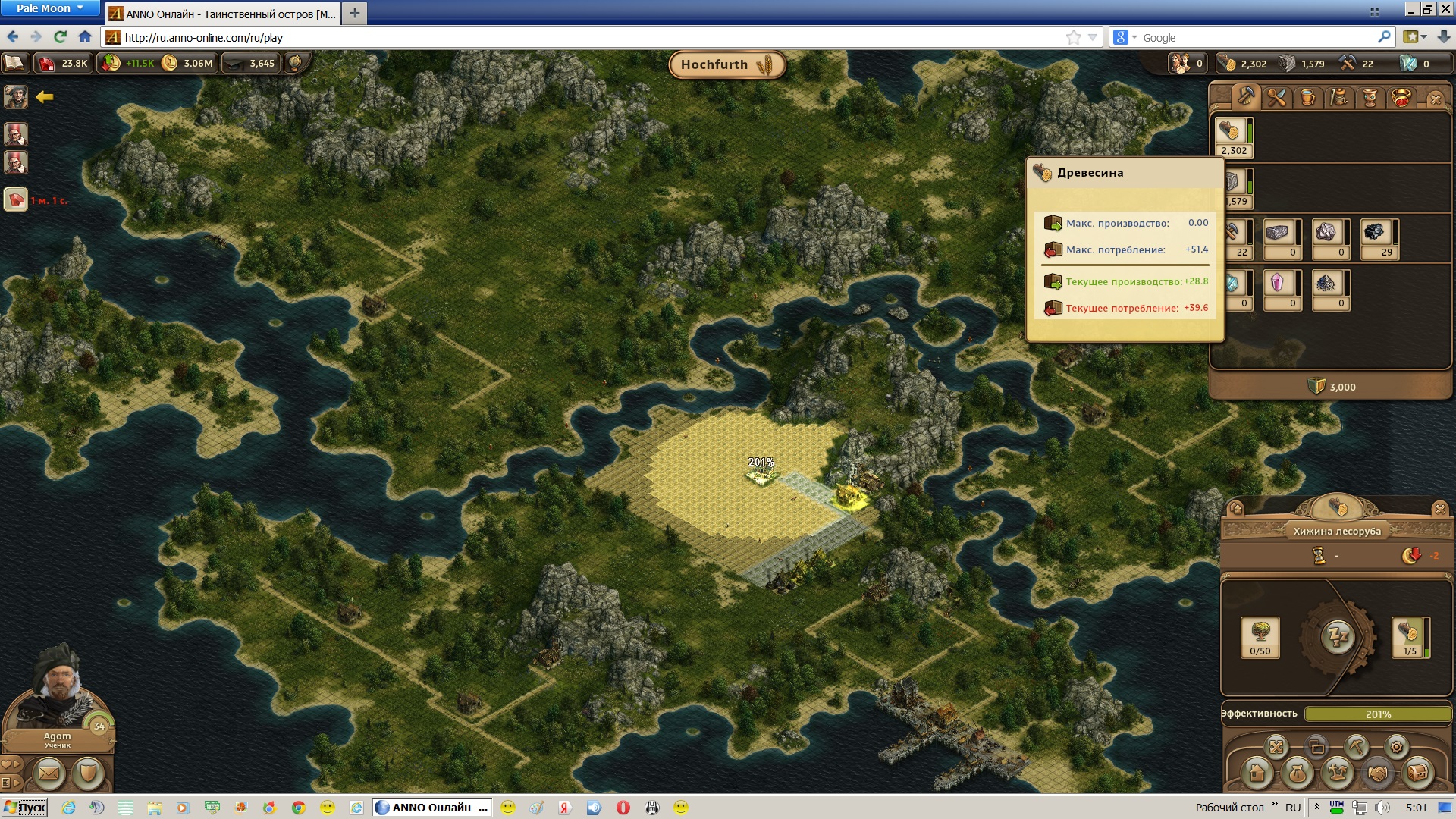Select the pink crystal resource slot
Screen dimensions: 1456x819
[1282, 290]
